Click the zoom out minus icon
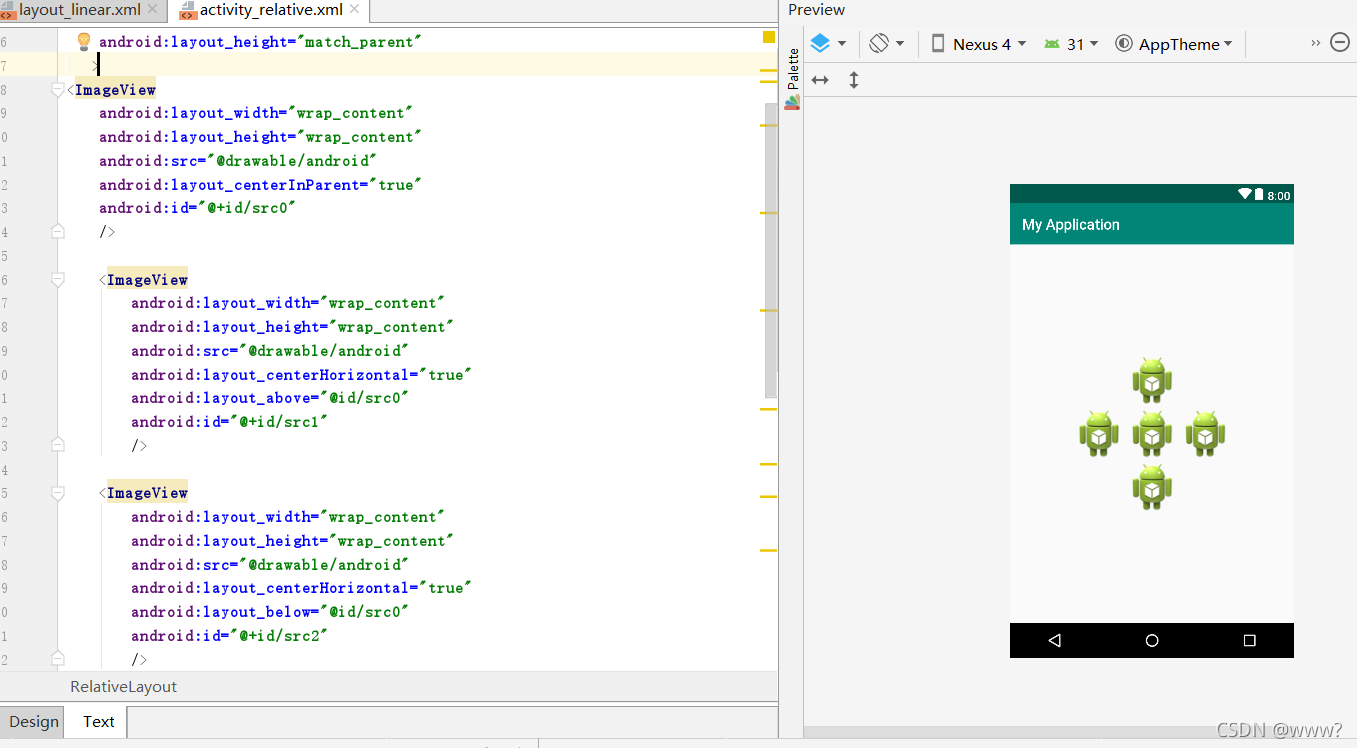The width and height of the screenshot is (1357, 748). (1341, 43)
